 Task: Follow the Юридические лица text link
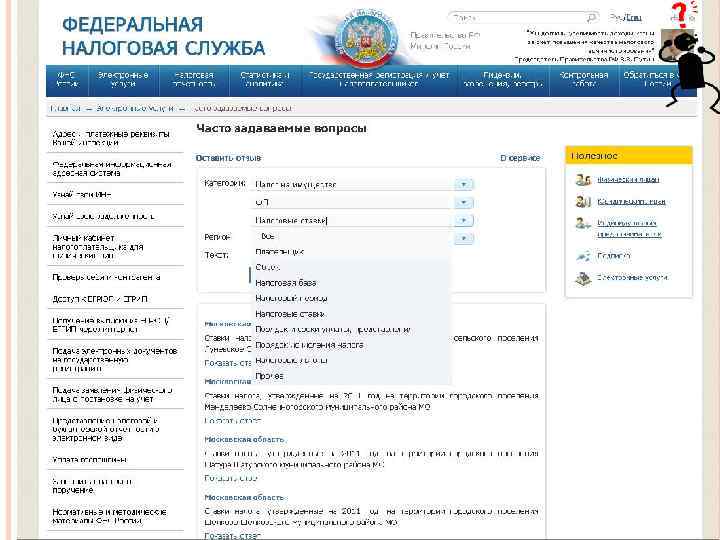(631, 202)
